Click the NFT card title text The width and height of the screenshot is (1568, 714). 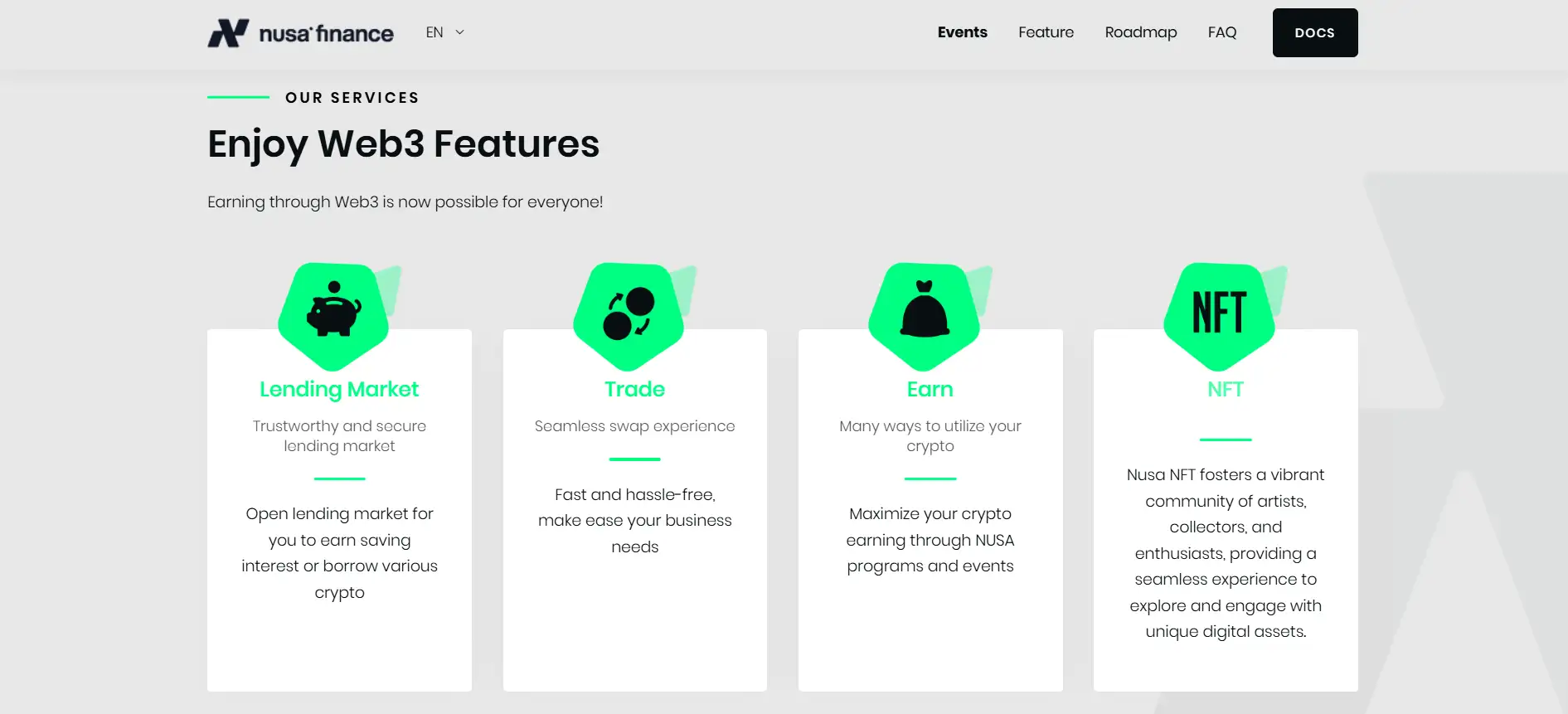1225,389
